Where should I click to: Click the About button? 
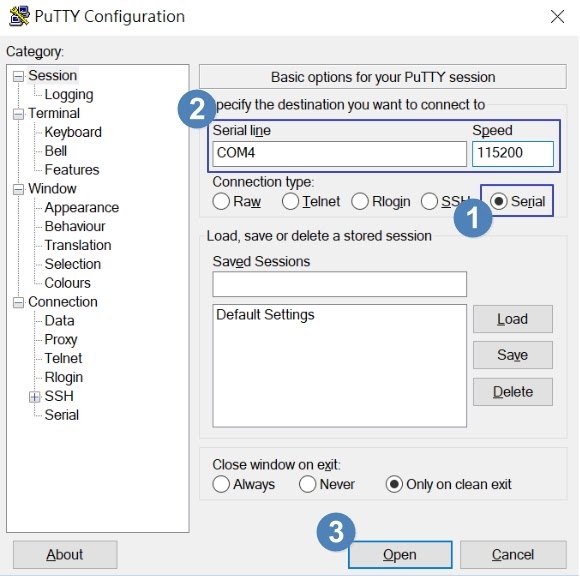[65, 555]
